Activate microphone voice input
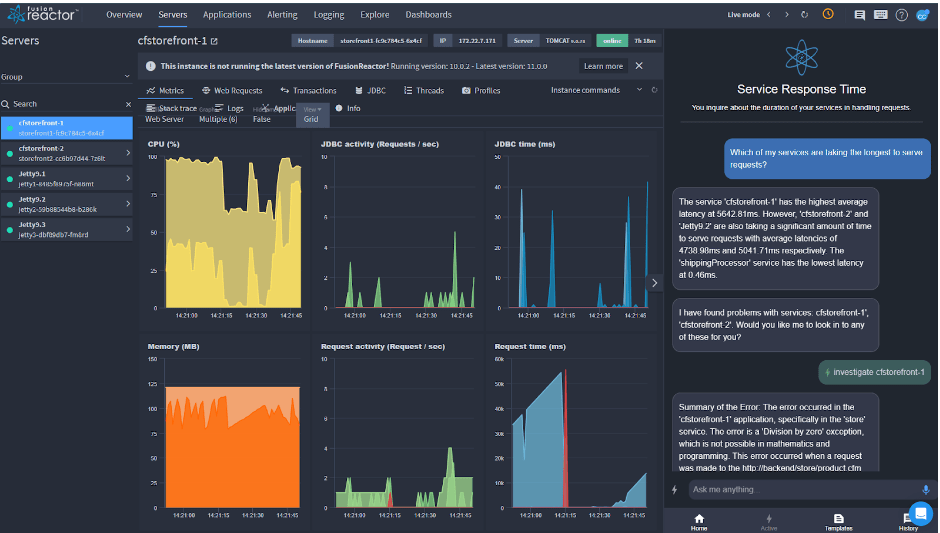 pos(926,490)
